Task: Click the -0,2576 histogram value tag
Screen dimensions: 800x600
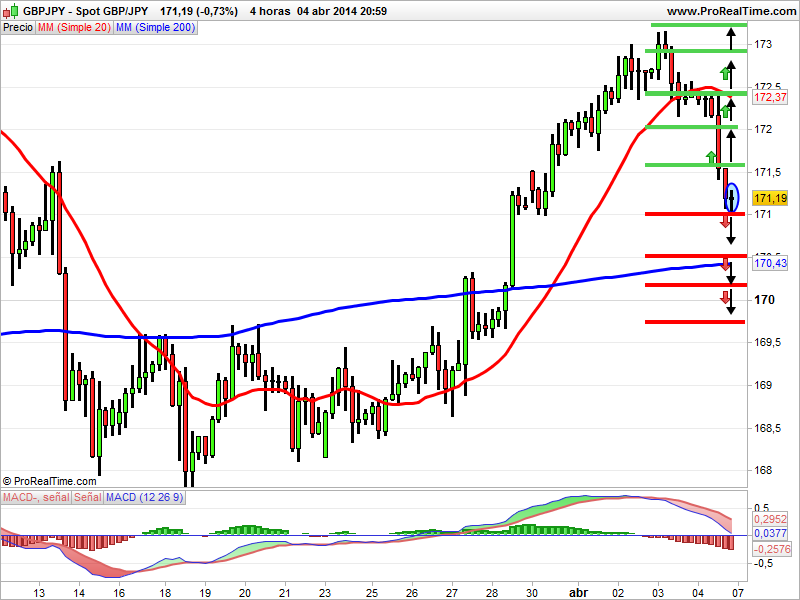Action: (772, 549)
